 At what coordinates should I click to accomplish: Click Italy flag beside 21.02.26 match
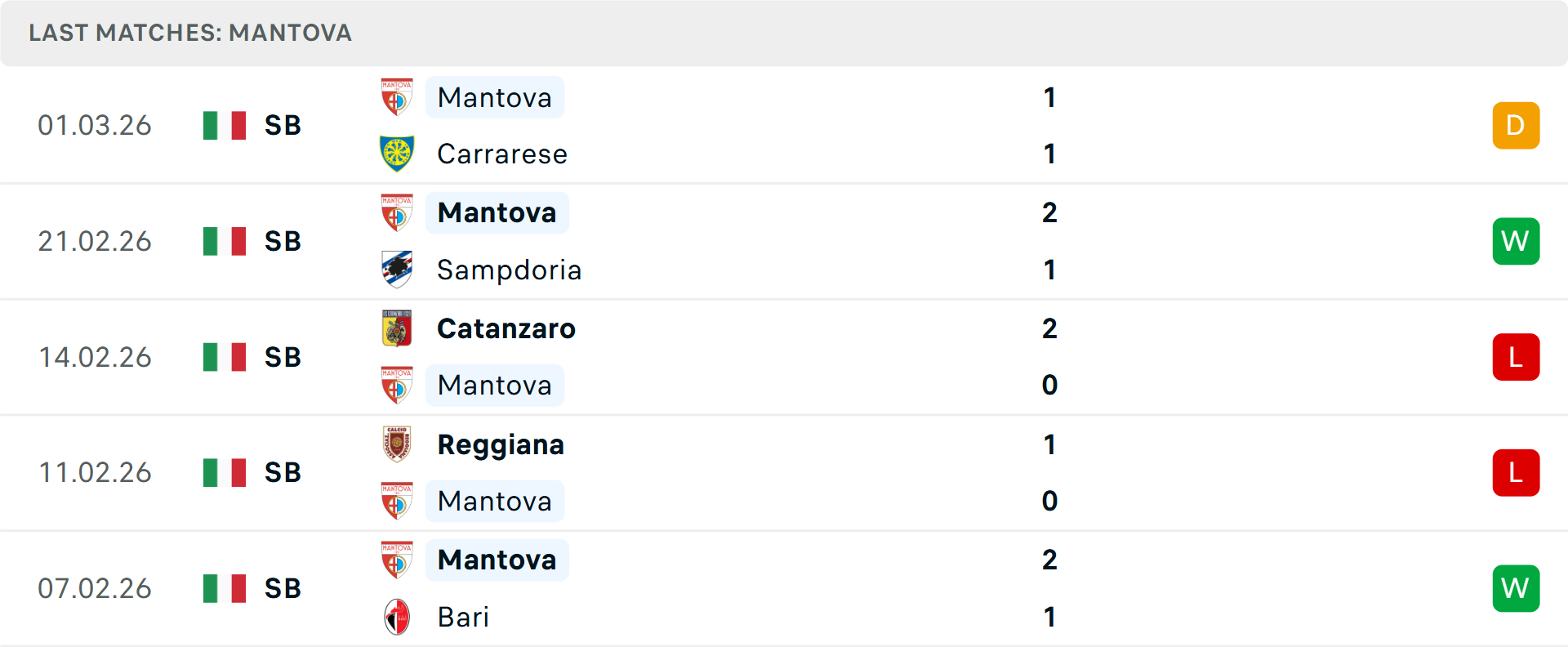coord(225,241)
